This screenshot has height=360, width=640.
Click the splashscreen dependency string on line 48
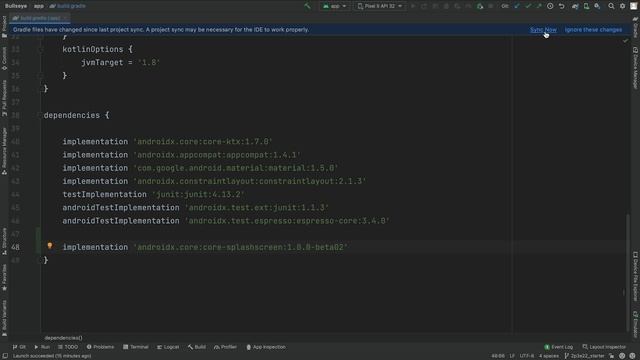[240, 247]
